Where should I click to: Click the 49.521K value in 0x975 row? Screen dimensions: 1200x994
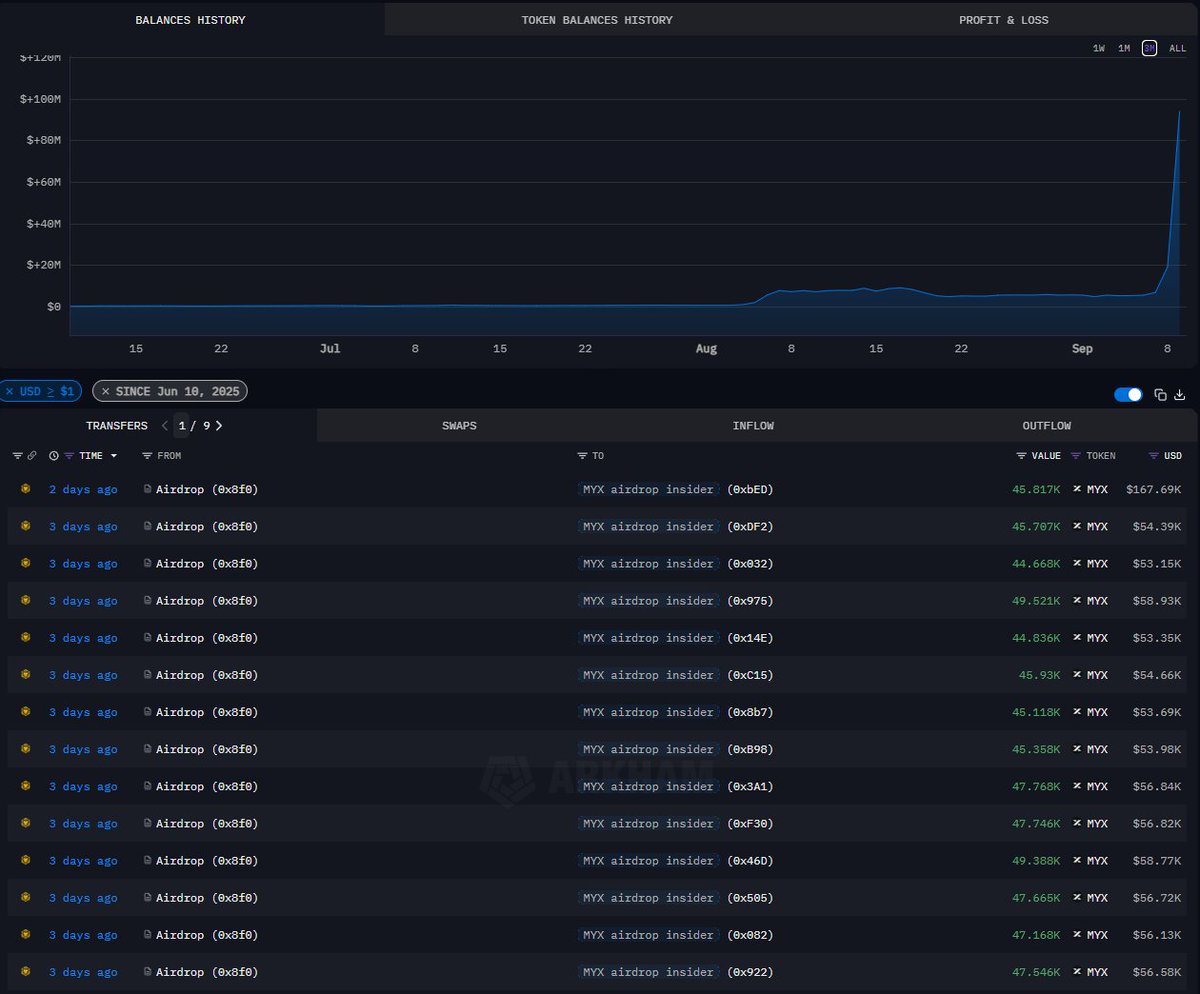[1036, 600]
